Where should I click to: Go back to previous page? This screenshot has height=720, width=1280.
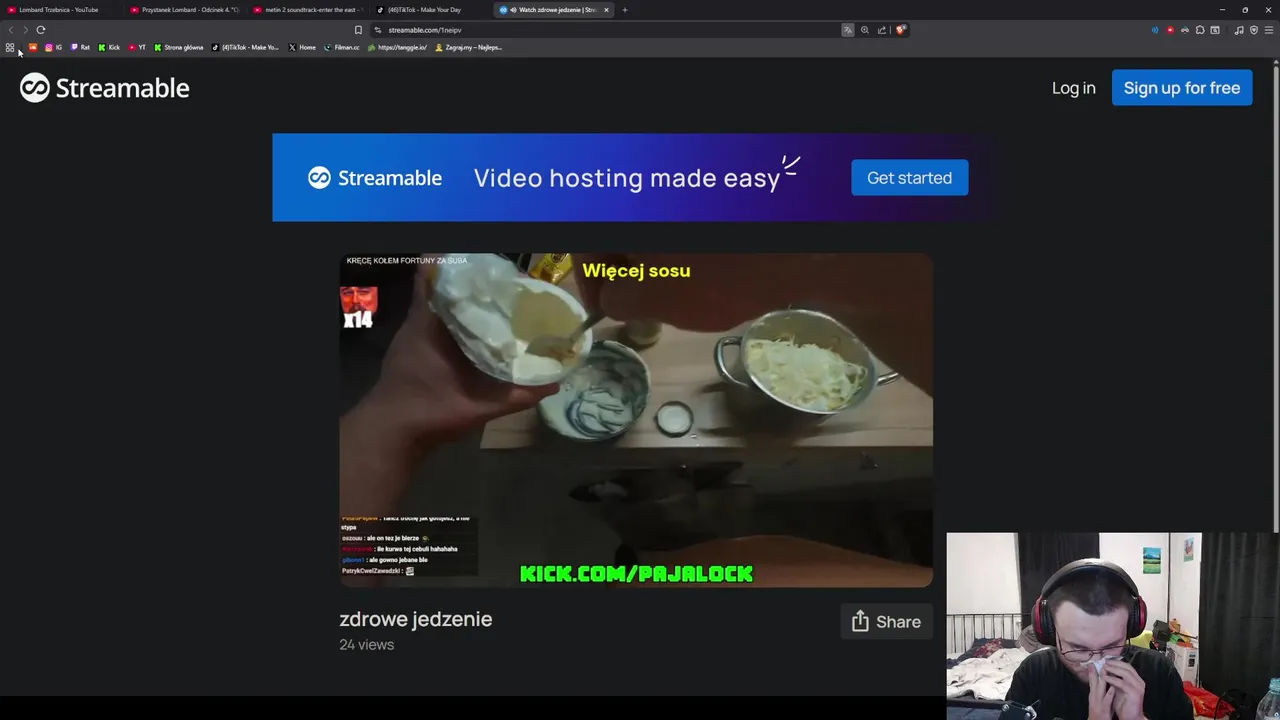click(x=11, y=30)
